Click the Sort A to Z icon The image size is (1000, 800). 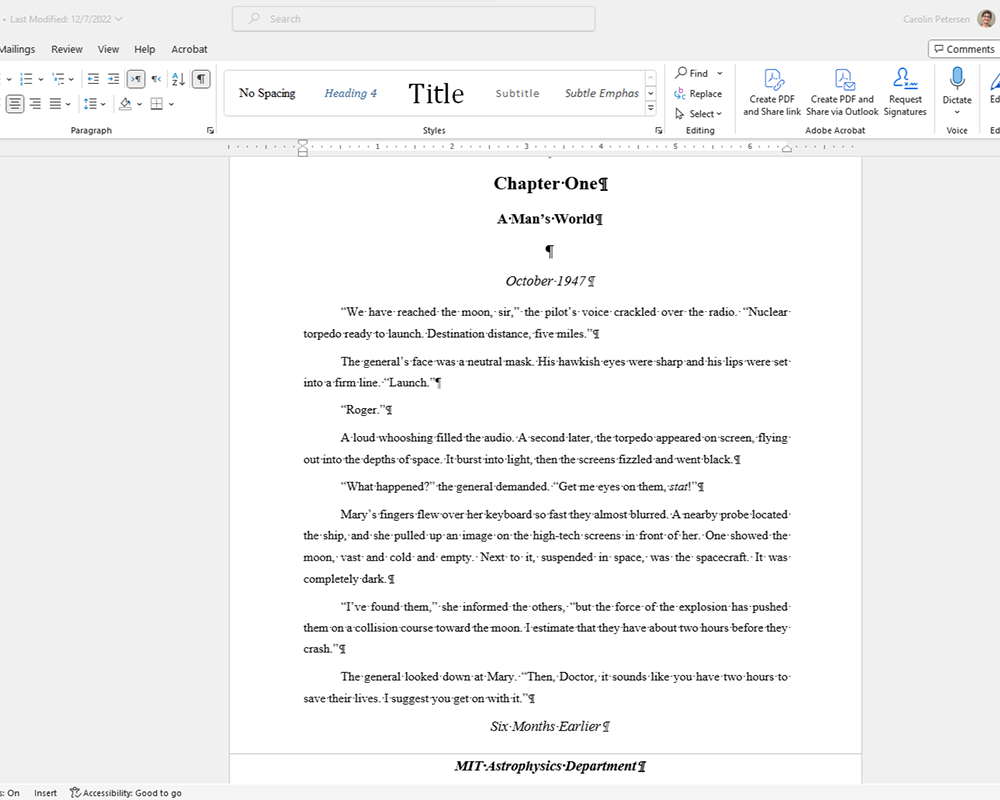[179, 79]
